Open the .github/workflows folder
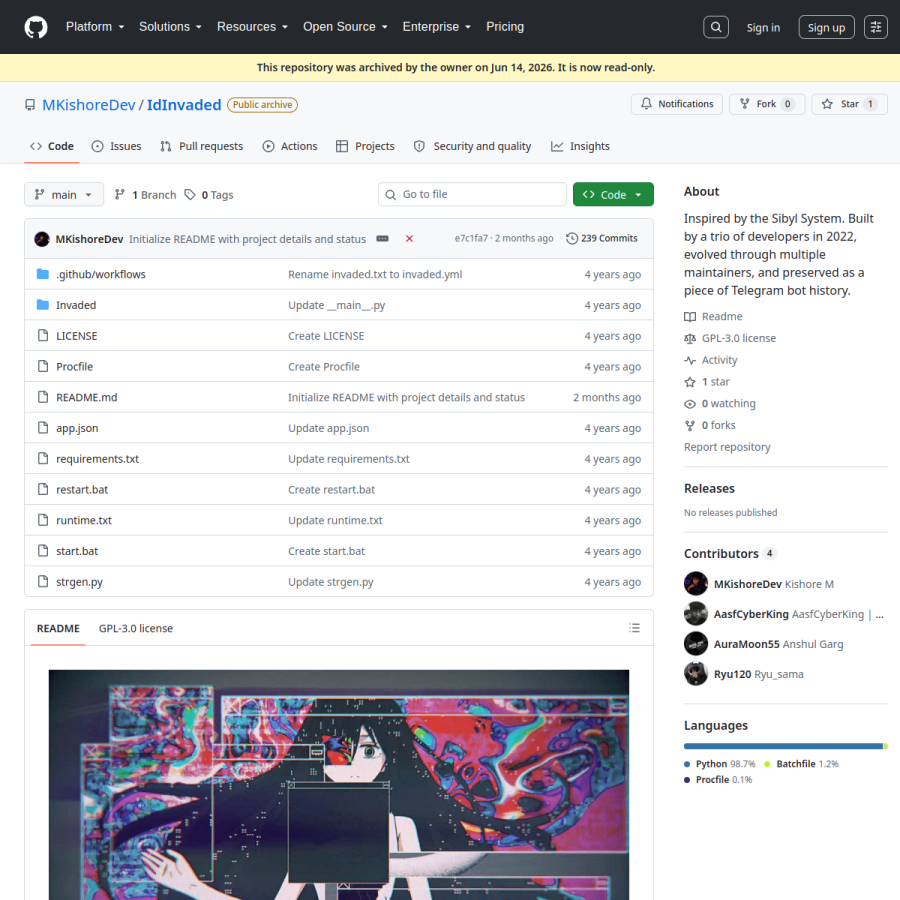Image resolution: width=900 pixels, height=900 pixels. 101,274
